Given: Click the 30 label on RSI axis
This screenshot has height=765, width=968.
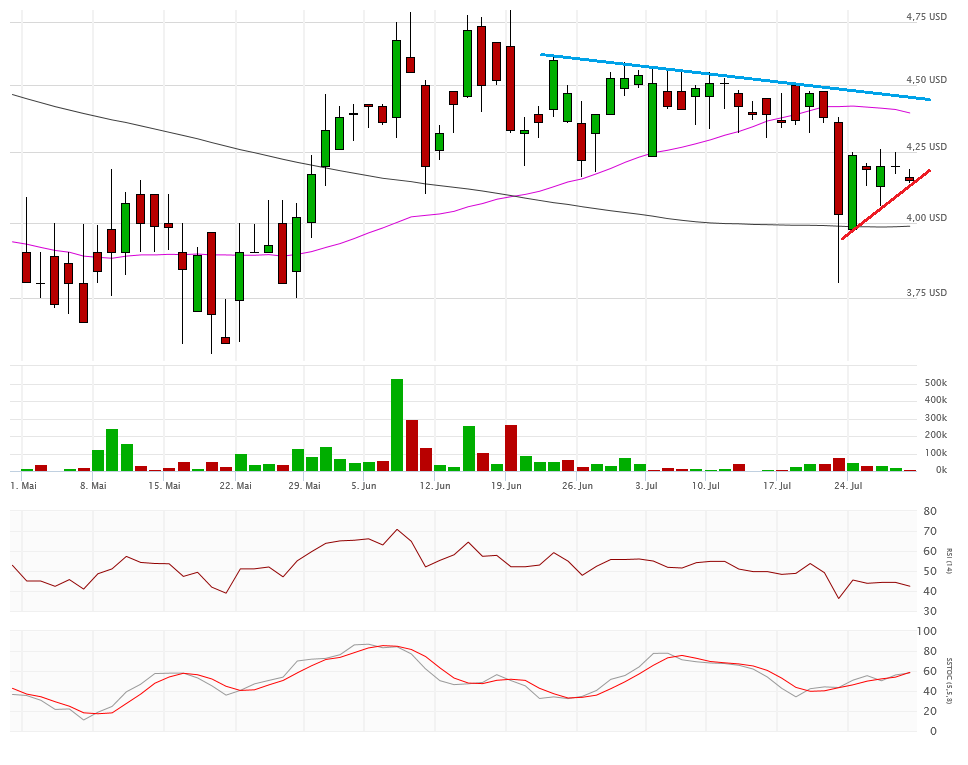Looking at the screenshot, I should coord(931,611).
